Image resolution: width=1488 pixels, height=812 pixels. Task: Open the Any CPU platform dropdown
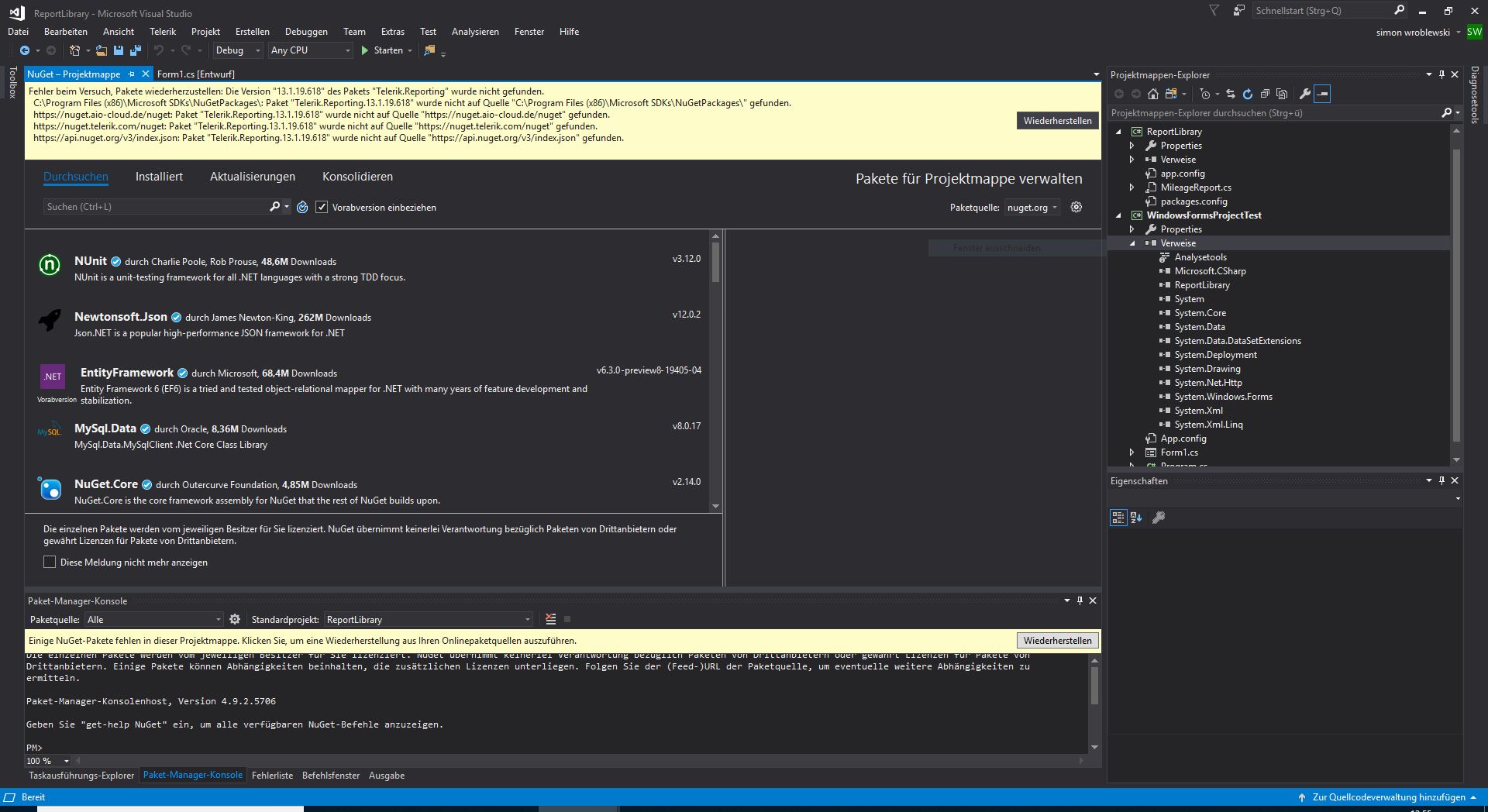click(x=310, y=50)
